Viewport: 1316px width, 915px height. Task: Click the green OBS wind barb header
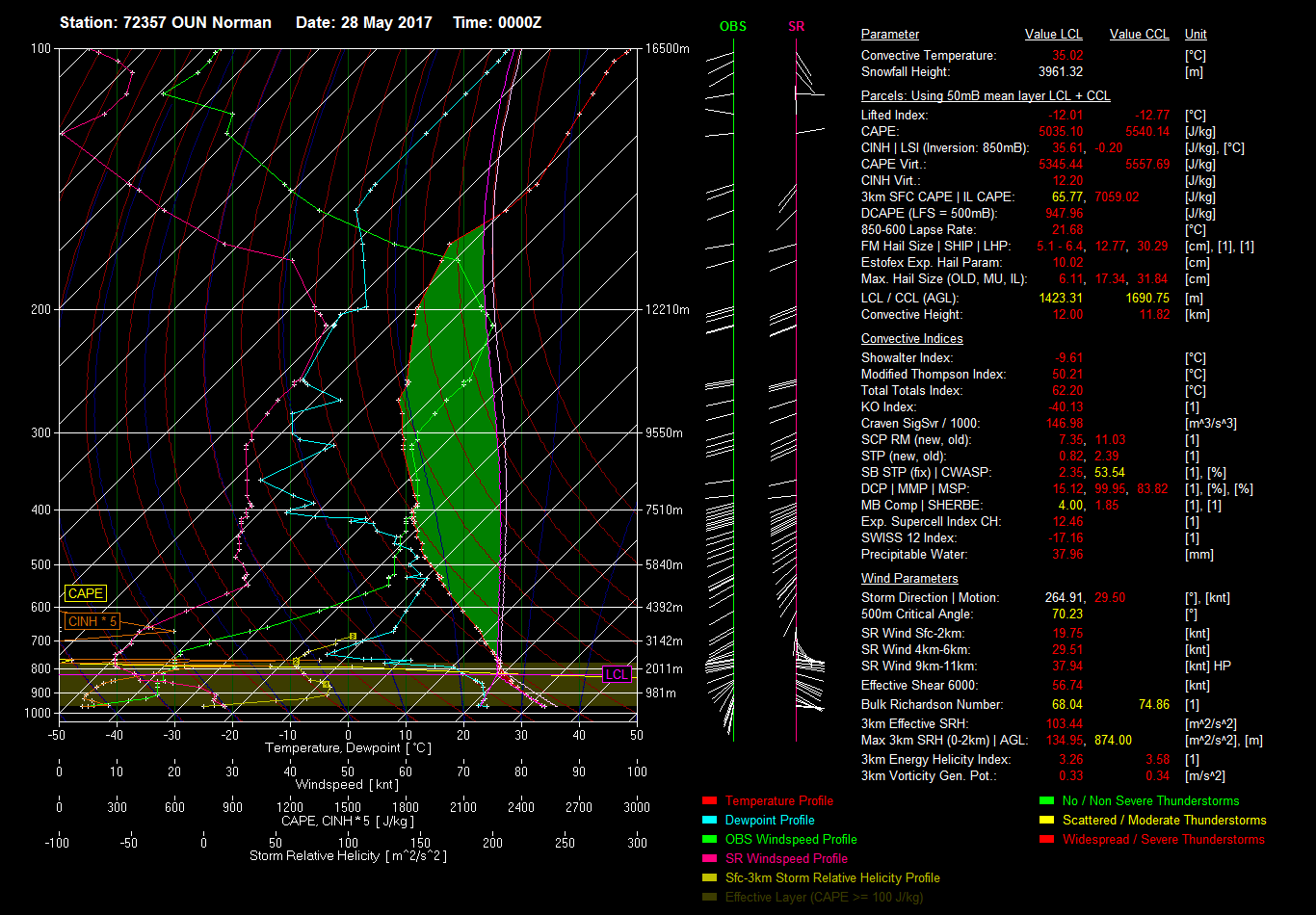coord(732,26)
